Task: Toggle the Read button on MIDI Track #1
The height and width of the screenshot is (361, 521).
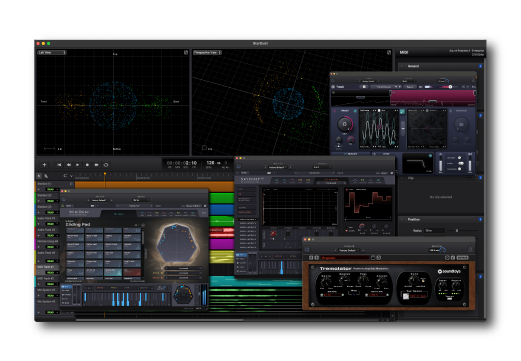Action: [50, 273]
